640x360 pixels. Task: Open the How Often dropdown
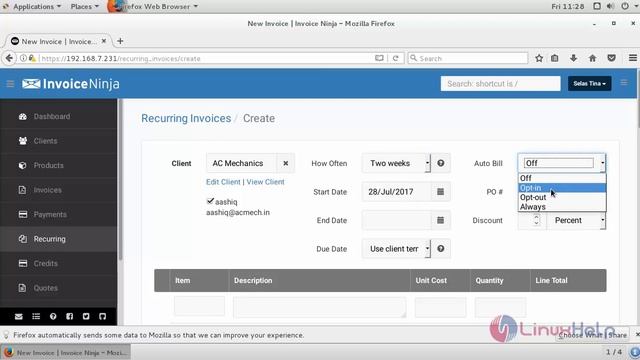click(396, 163)
